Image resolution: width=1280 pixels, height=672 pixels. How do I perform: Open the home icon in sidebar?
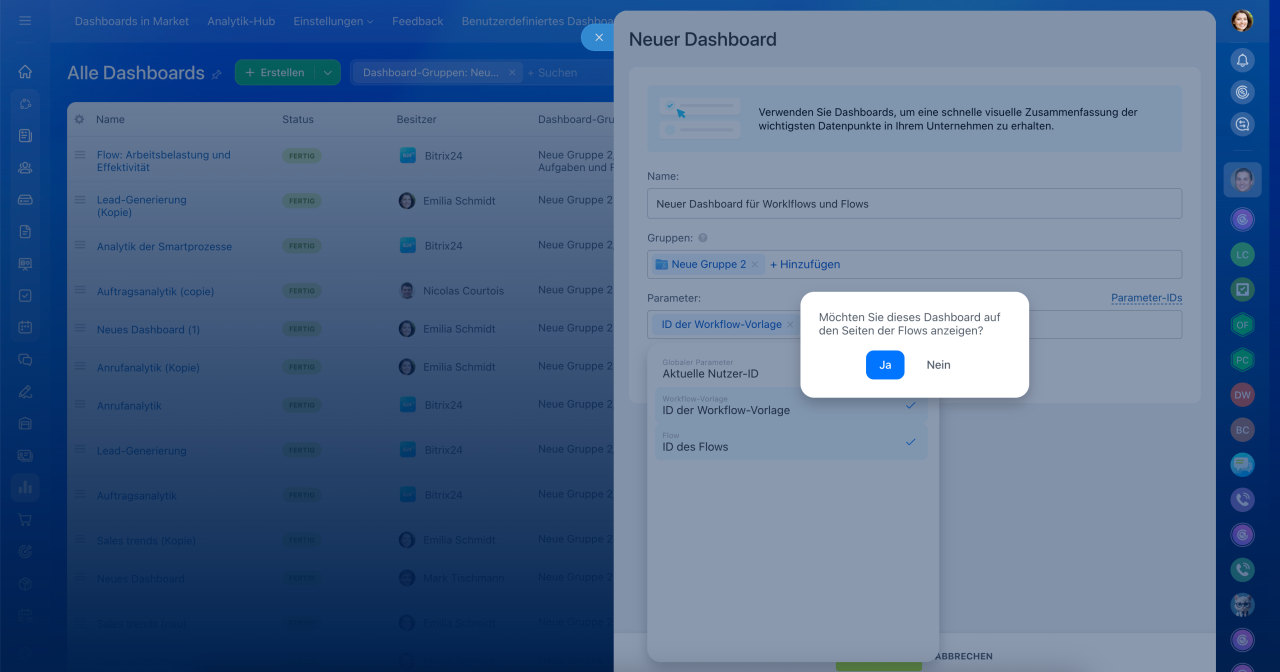point(25,72)
